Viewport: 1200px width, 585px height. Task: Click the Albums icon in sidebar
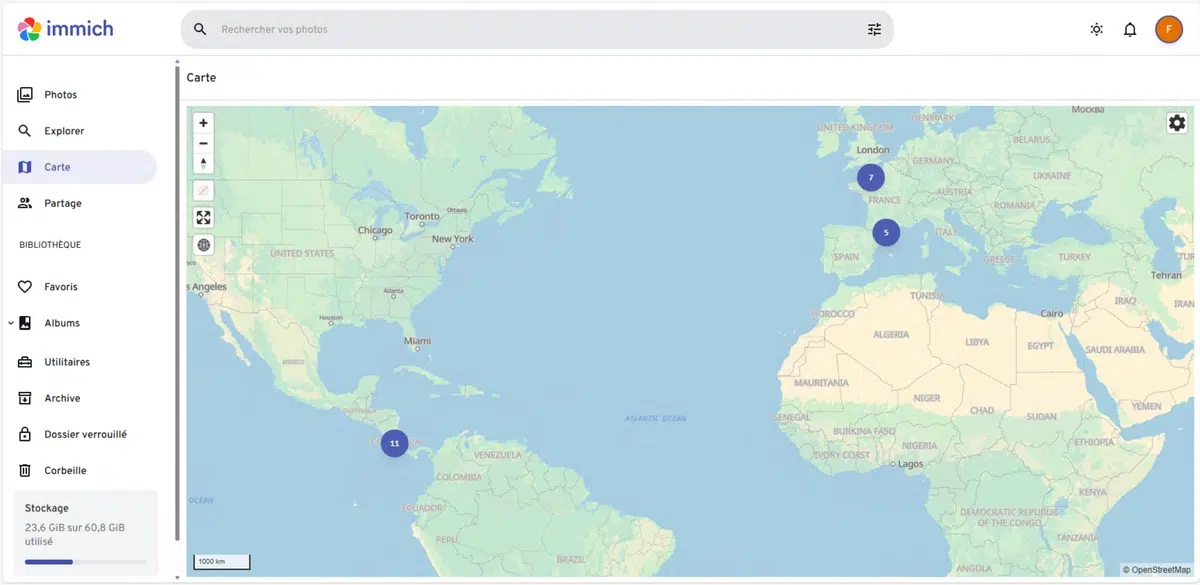pyautogui.click(x=25, y=323)
